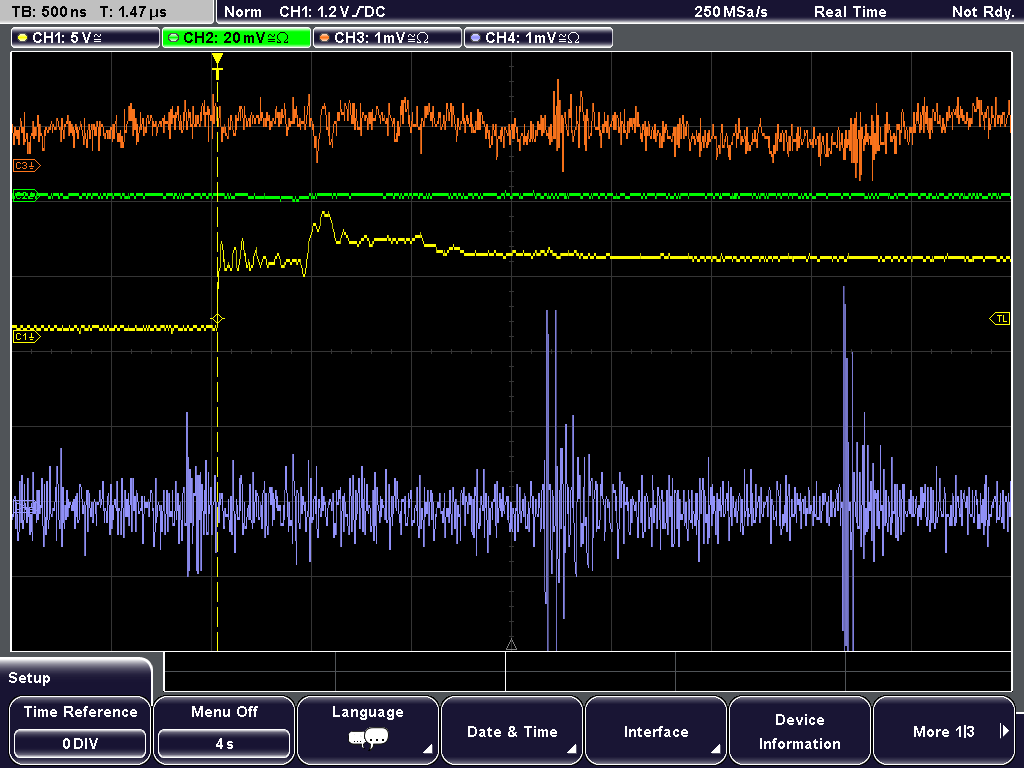Click the orange dot on the CH3 tab

325,38
